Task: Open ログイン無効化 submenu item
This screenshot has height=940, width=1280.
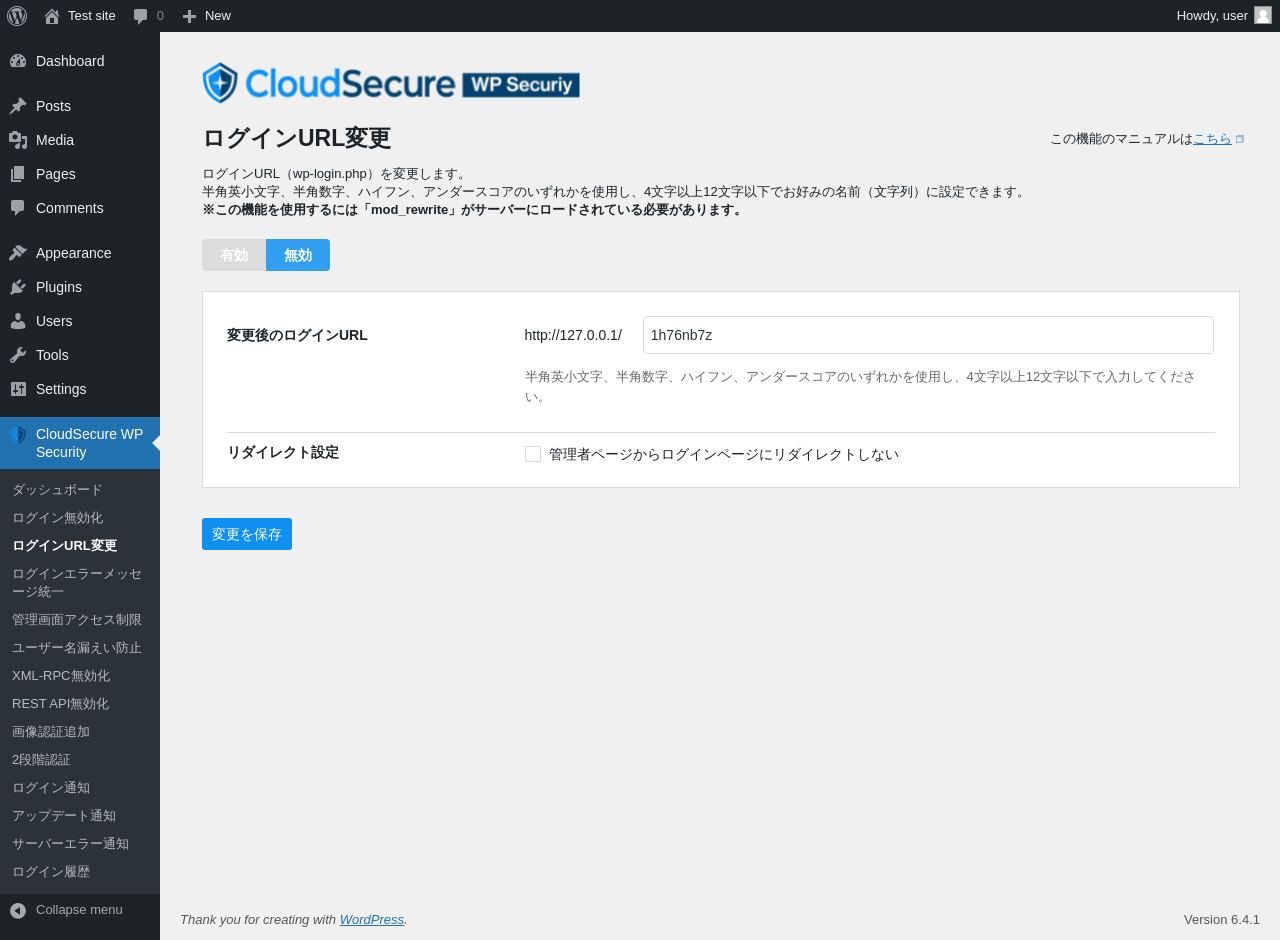Action: tap(80, 518)
